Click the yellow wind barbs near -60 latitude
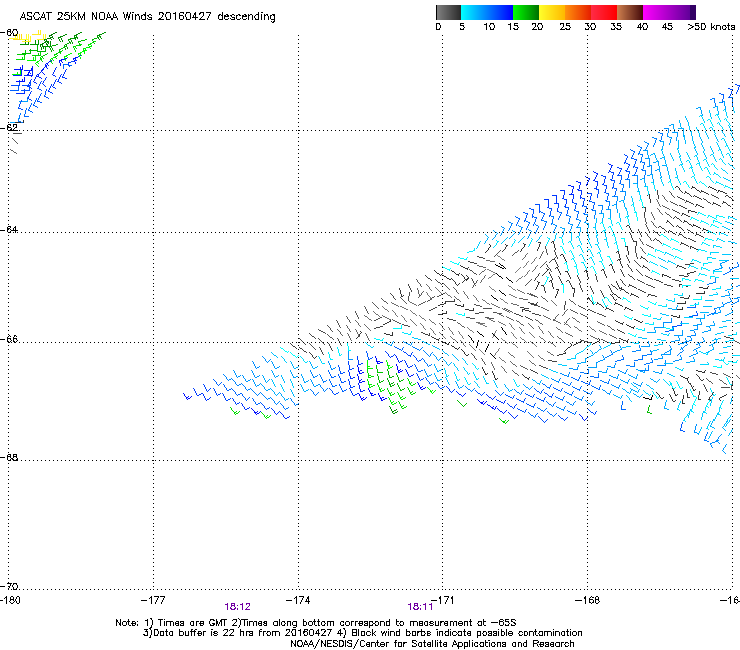740x650 pixels. point(27,36)
